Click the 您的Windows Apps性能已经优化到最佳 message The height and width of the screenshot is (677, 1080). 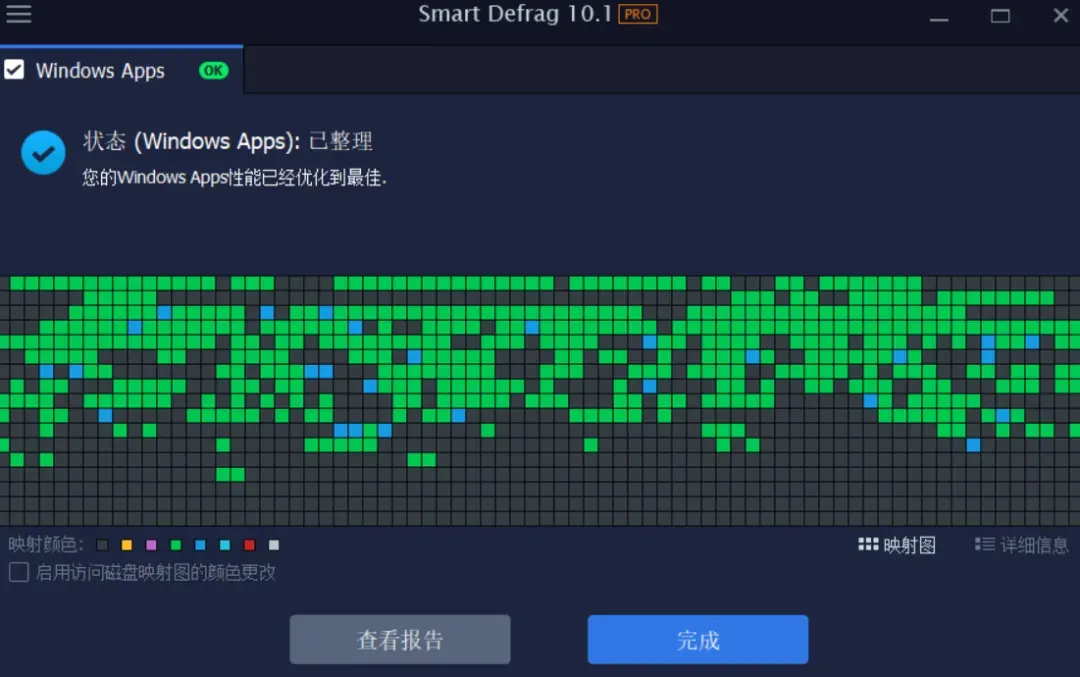click(x=235, y=178)
